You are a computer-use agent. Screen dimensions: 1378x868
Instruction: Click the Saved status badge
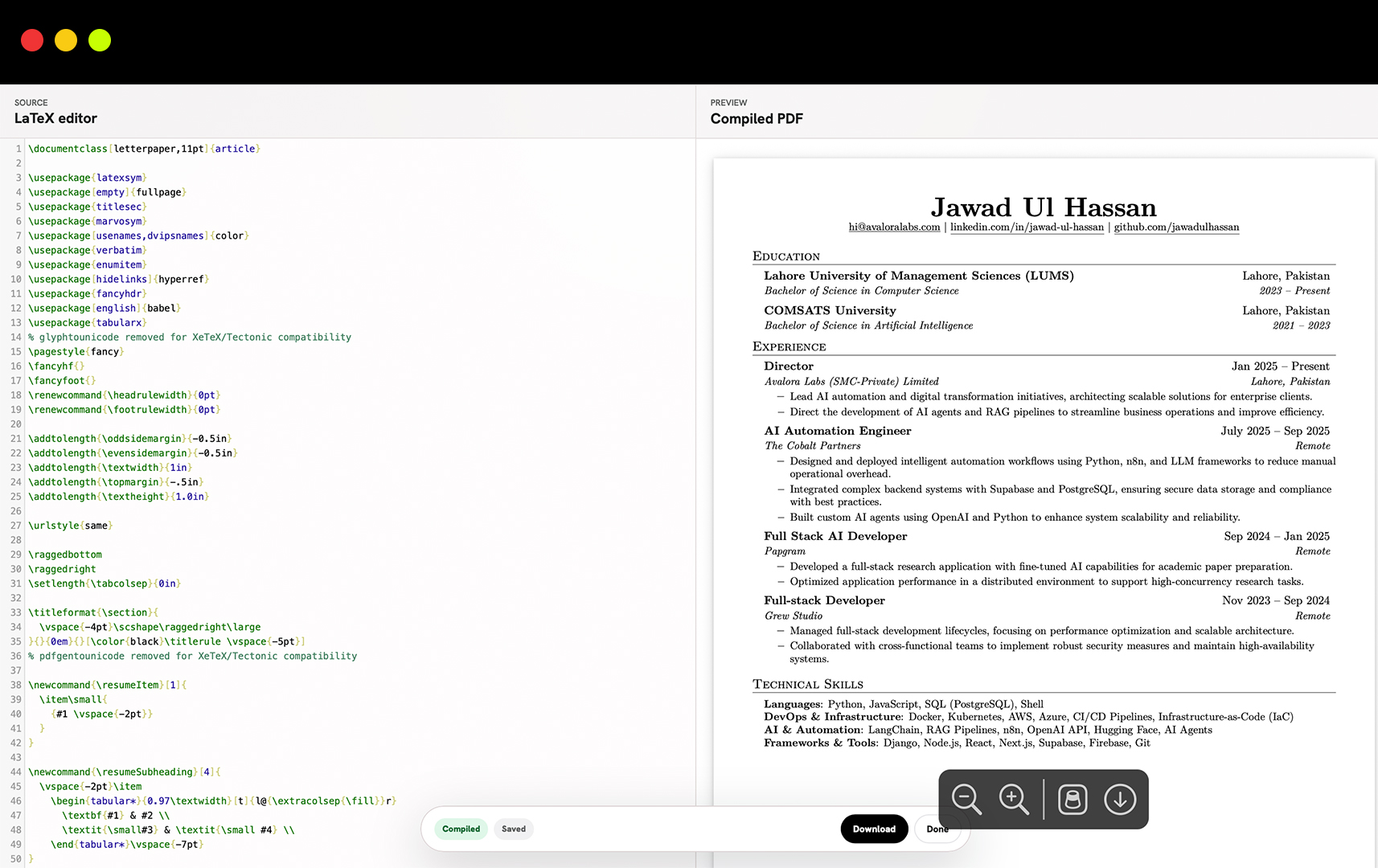514,829
